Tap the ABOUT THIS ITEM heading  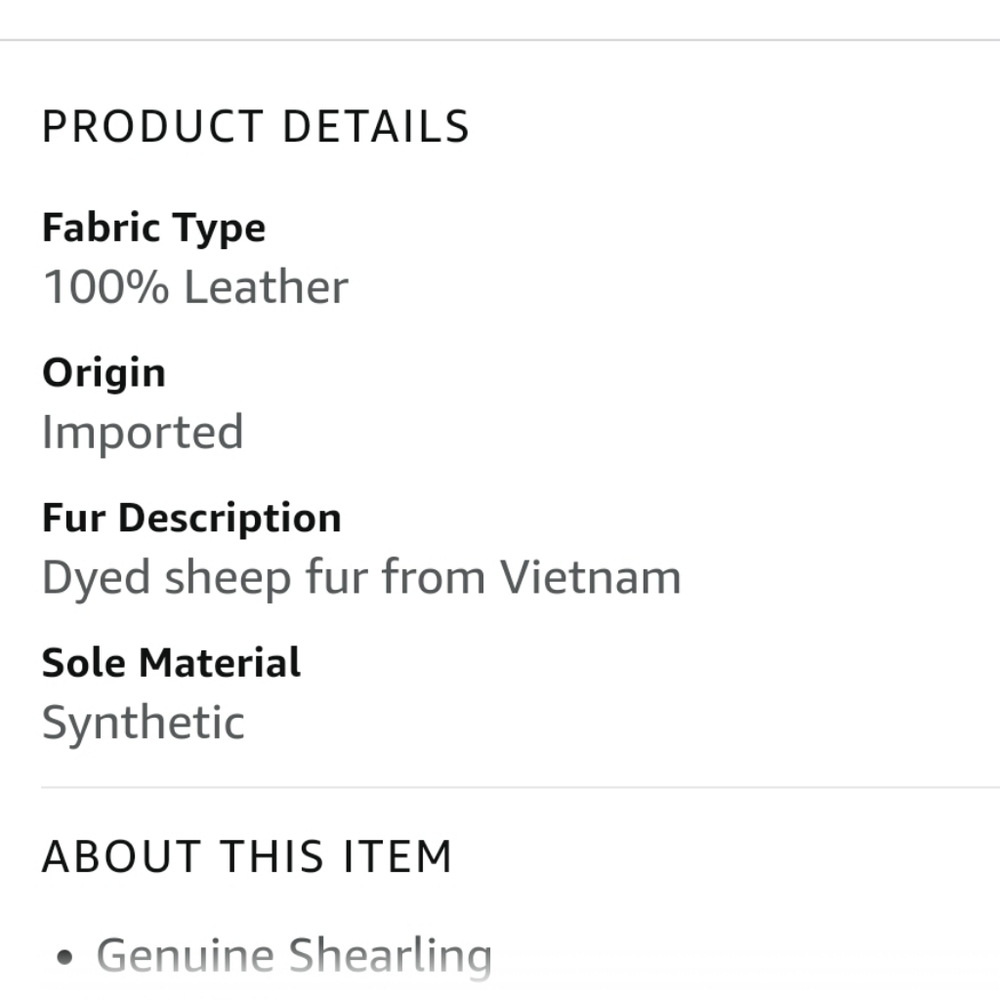click(x=247, y=857)
